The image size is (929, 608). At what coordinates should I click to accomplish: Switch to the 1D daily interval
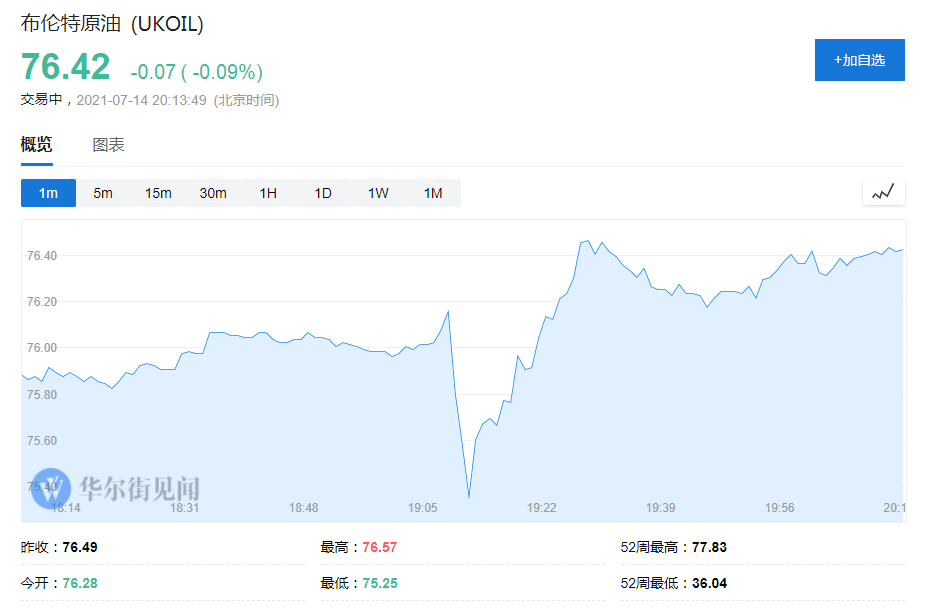323,193
